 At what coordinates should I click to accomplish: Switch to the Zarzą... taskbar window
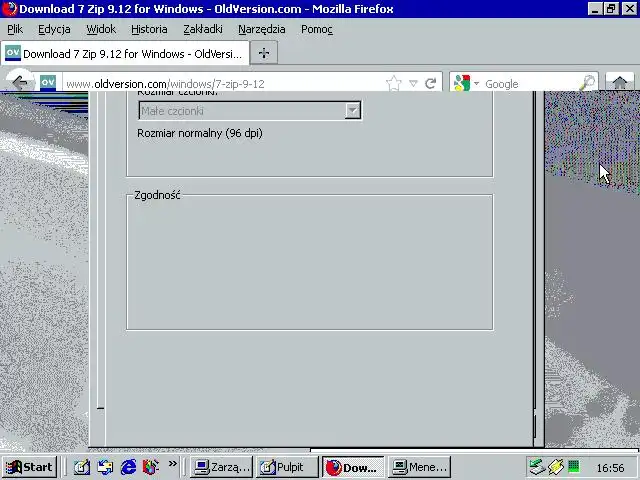click(222, 467)
